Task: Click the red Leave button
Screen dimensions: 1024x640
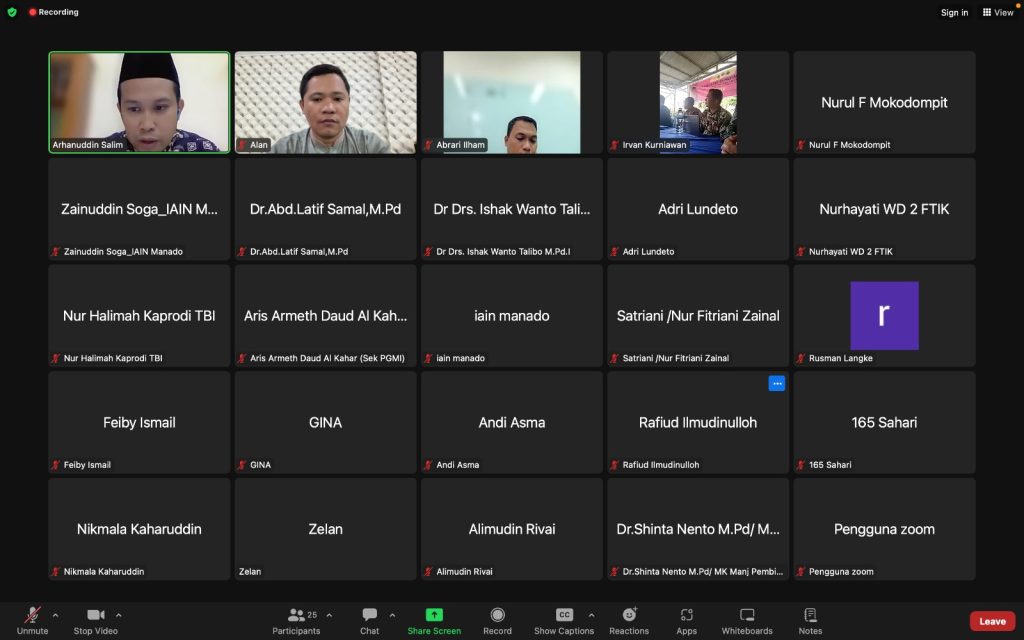Action: click(992, 621)
